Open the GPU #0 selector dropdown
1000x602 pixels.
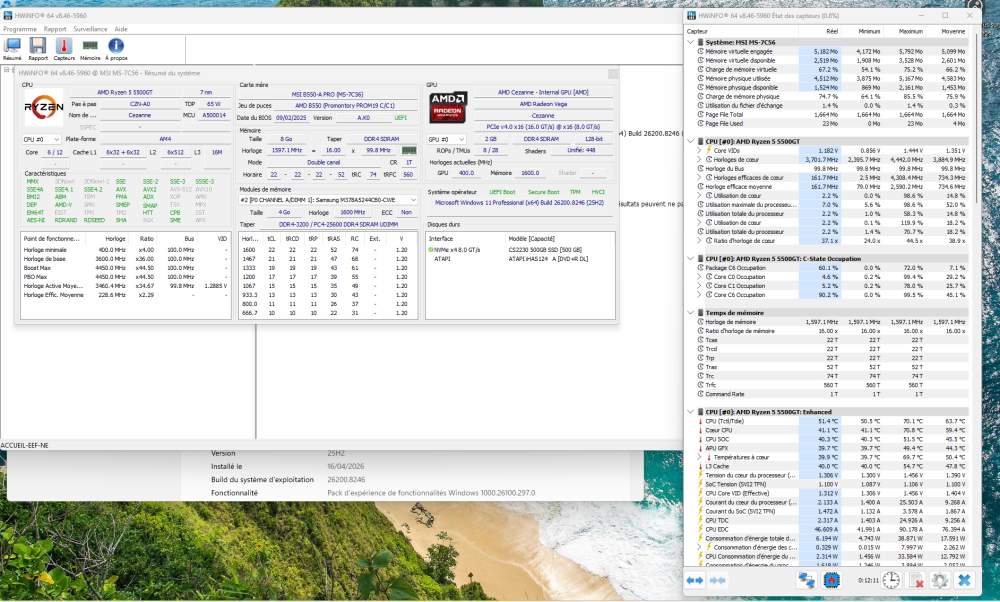click(446, 139)
